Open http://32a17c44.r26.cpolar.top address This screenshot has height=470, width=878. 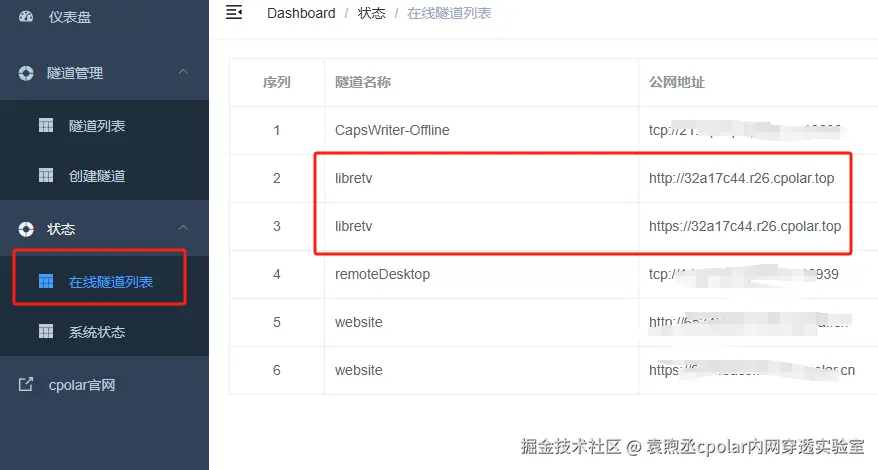(x=741, y=178)
